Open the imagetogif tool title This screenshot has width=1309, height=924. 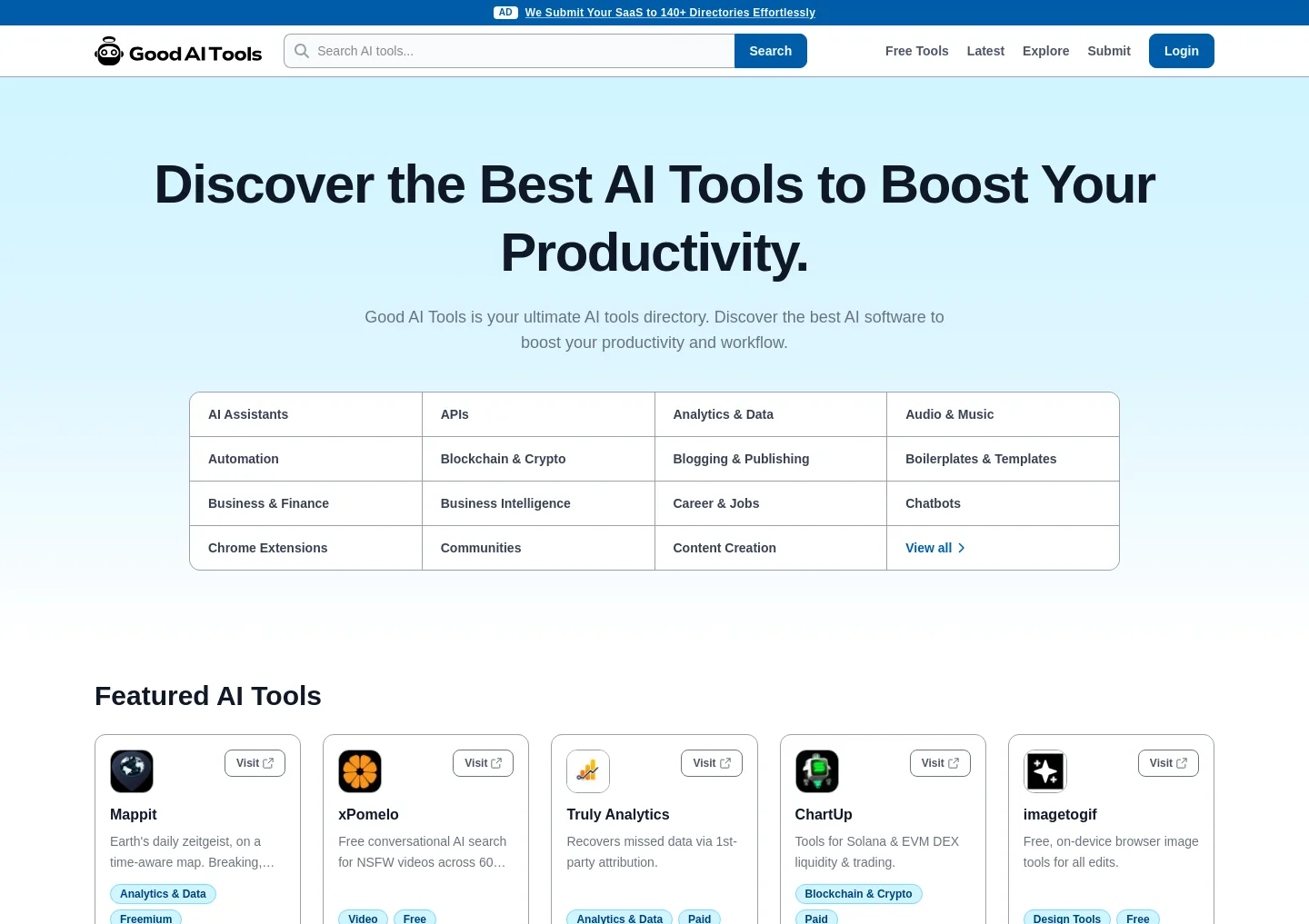click(1060, 815)
